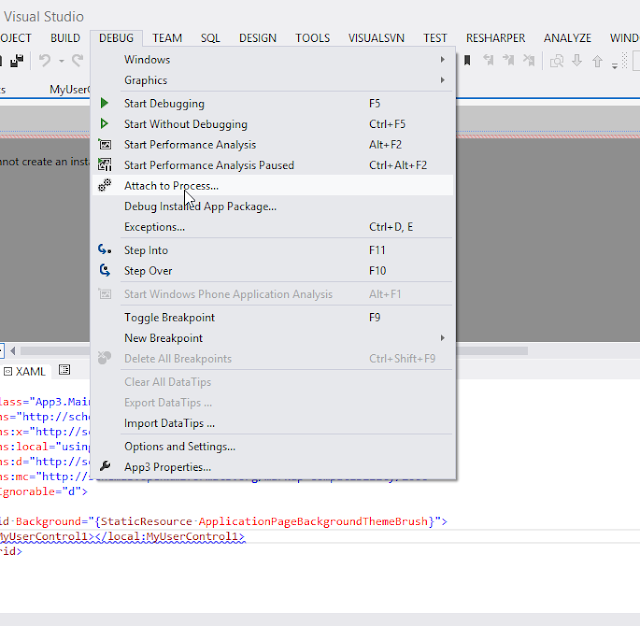Choose Start Performance Analysis
The height and width of the screenshot is (626, 640).
273,144
